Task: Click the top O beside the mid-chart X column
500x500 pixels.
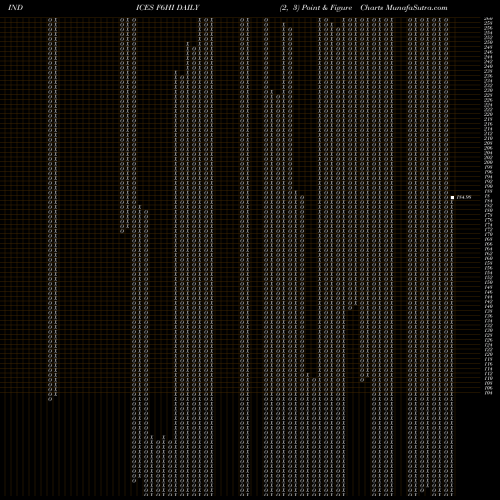Action: (x=302, y=197)
